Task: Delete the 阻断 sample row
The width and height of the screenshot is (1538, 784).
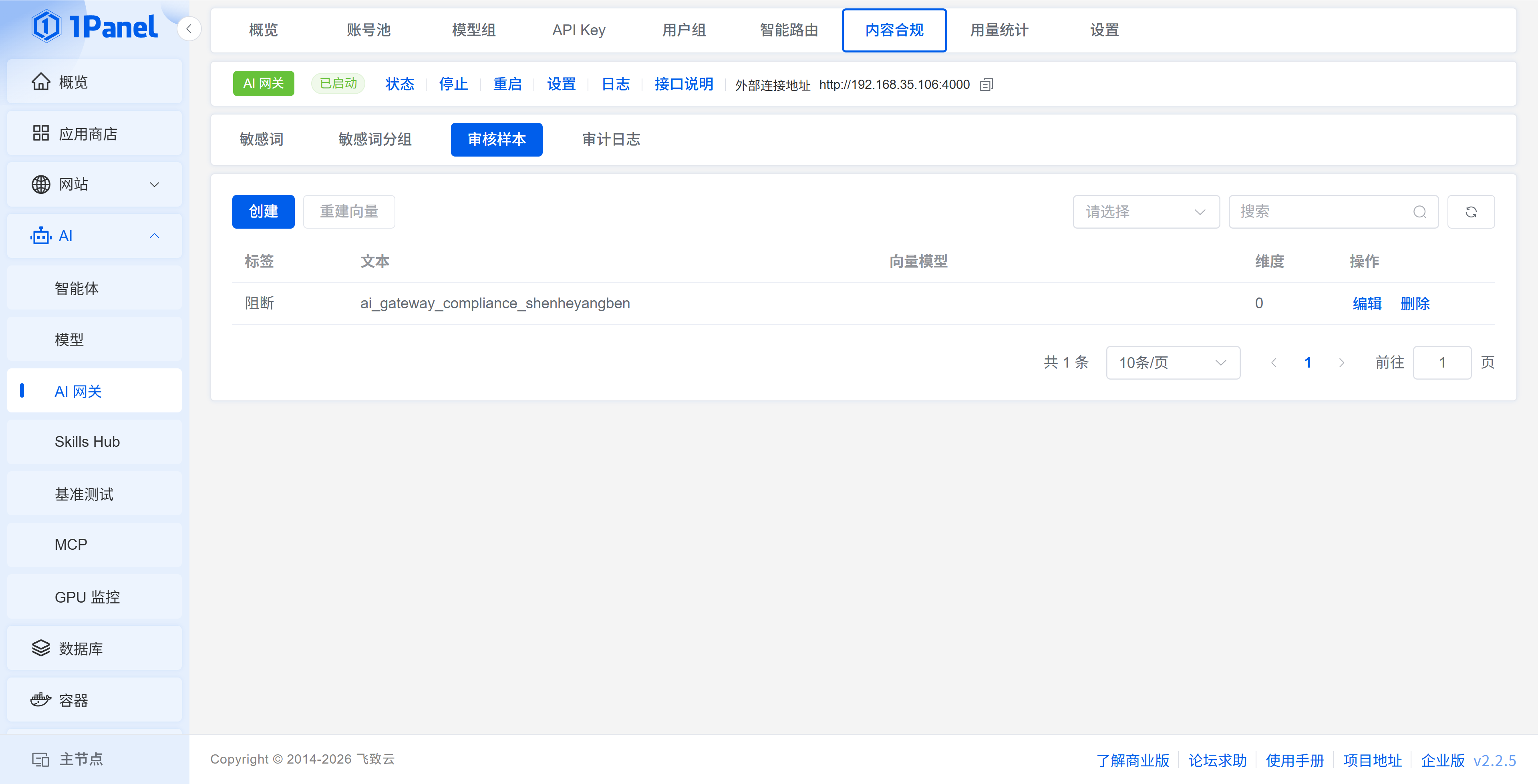Action: click(x=1415, y=304)
